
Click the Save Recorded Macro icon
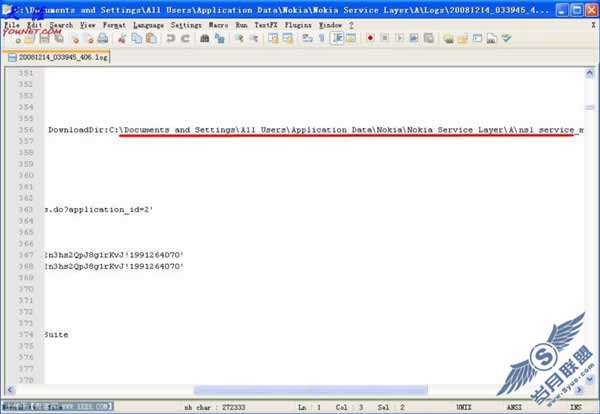coord(429,38)
